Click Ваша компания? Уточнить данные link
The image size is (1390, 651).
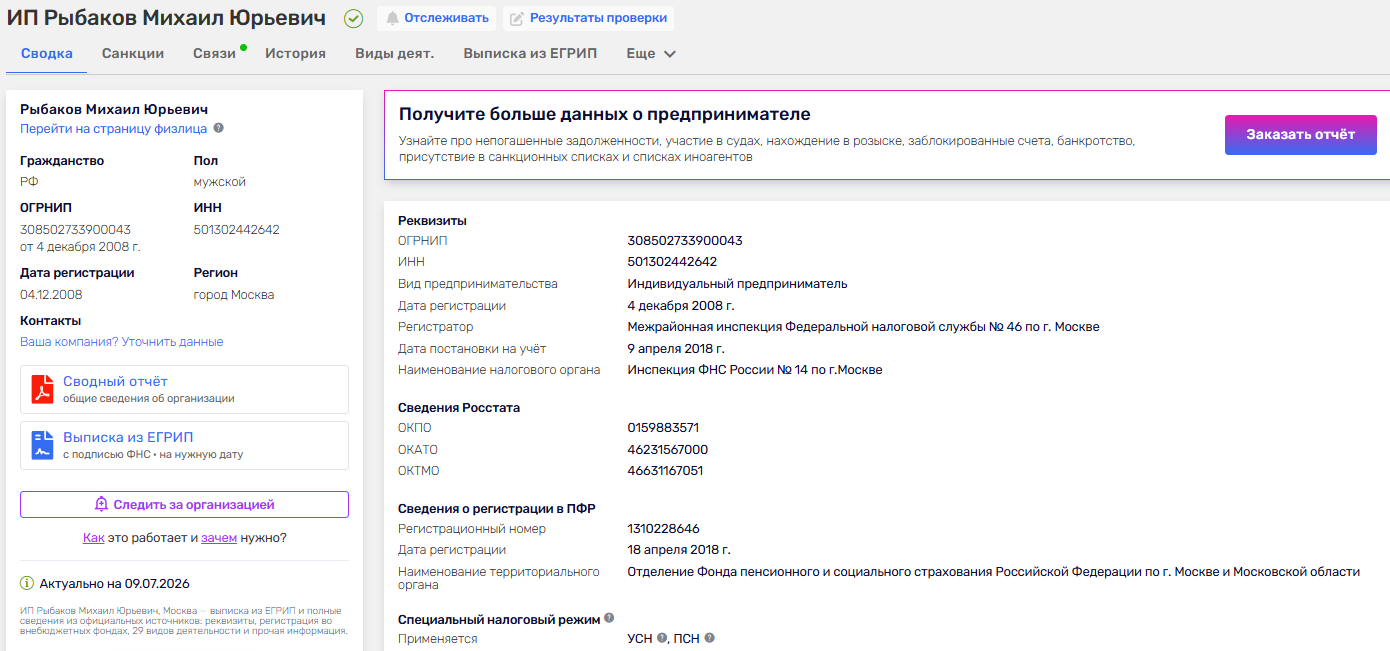click(122, 342)
